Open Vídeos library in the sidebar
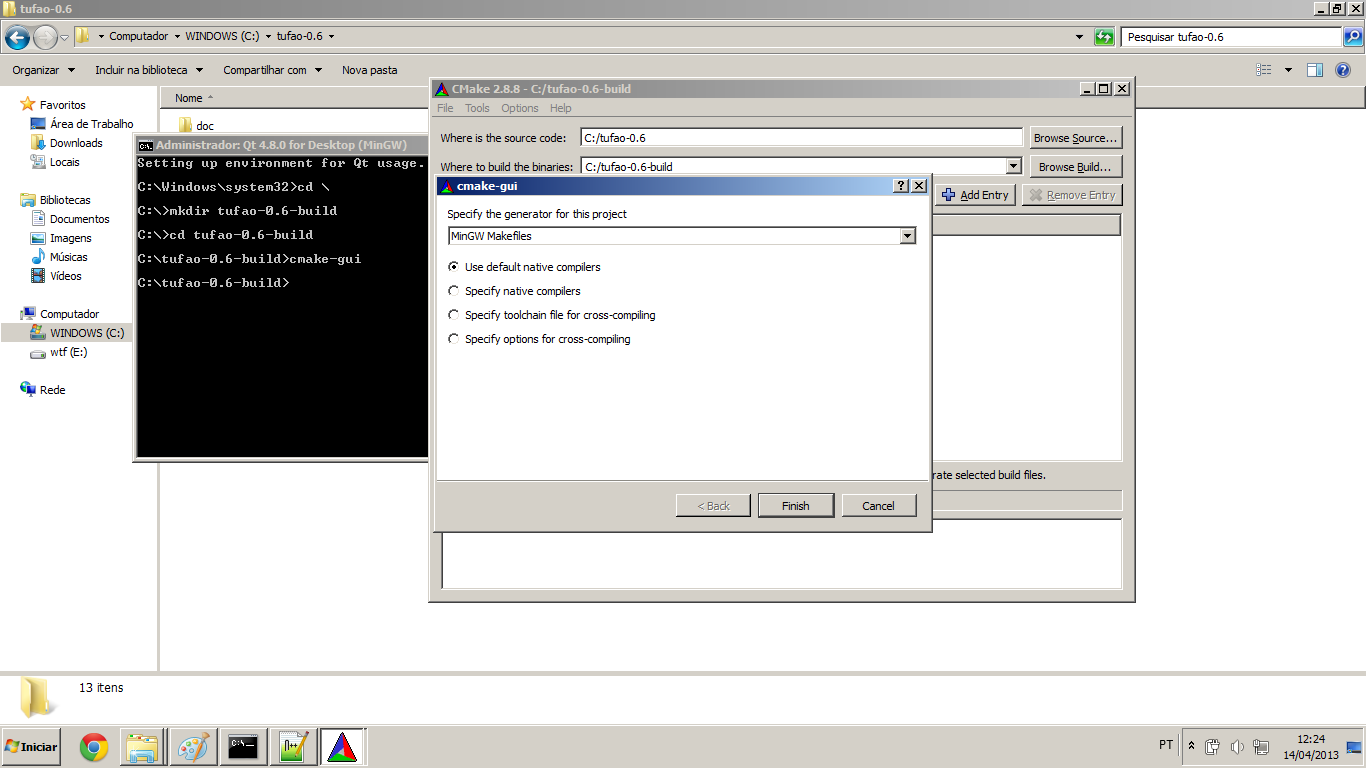Image resolution: width=1366 pixels, height=768 pixels. (x=66, y=276)
